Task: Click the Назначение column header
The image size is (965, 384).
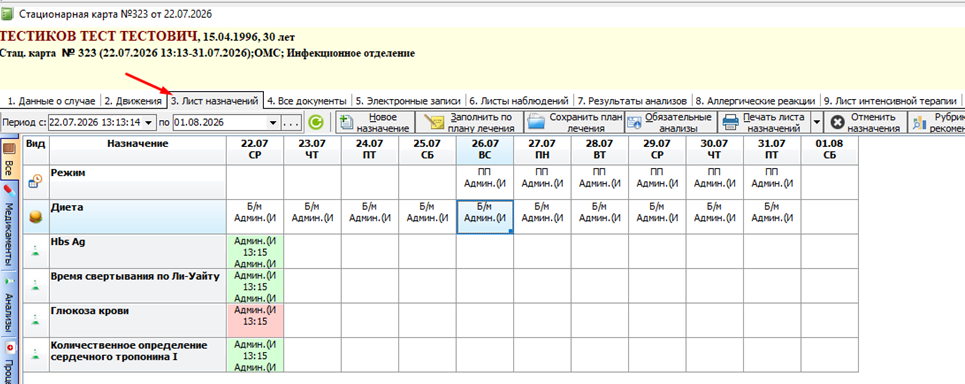Action: pyautogui.click(x=138, y=150)
